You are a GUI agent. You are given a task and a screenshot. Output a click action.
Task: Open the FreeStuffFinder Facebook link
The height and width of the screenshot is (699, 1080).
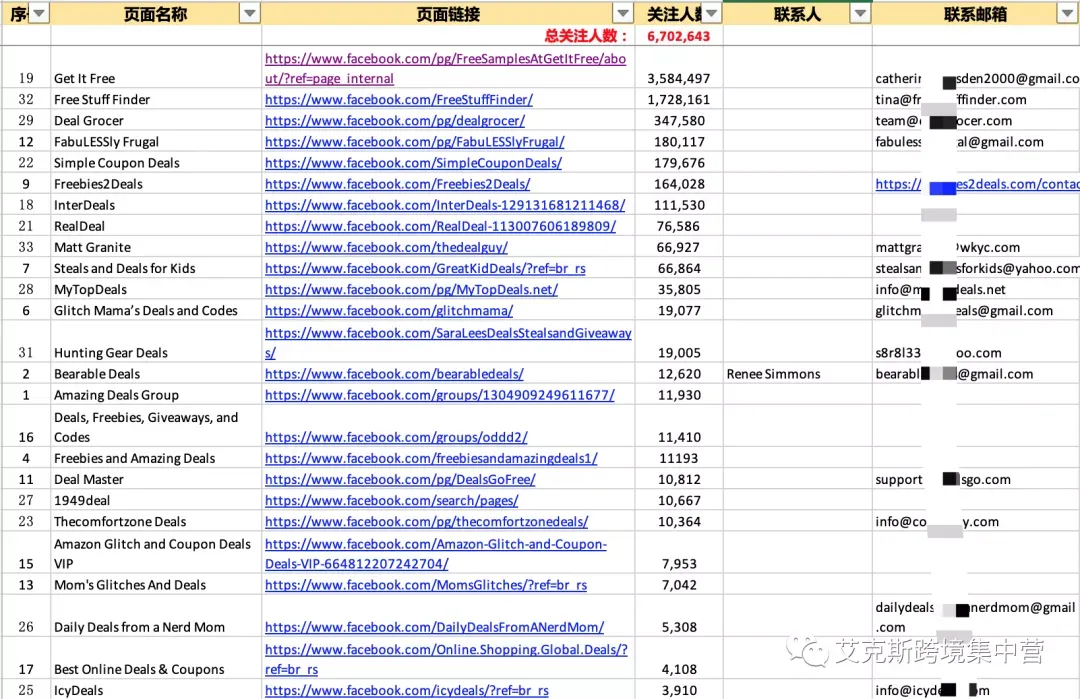pyautogui.click(x=399, y=99)
